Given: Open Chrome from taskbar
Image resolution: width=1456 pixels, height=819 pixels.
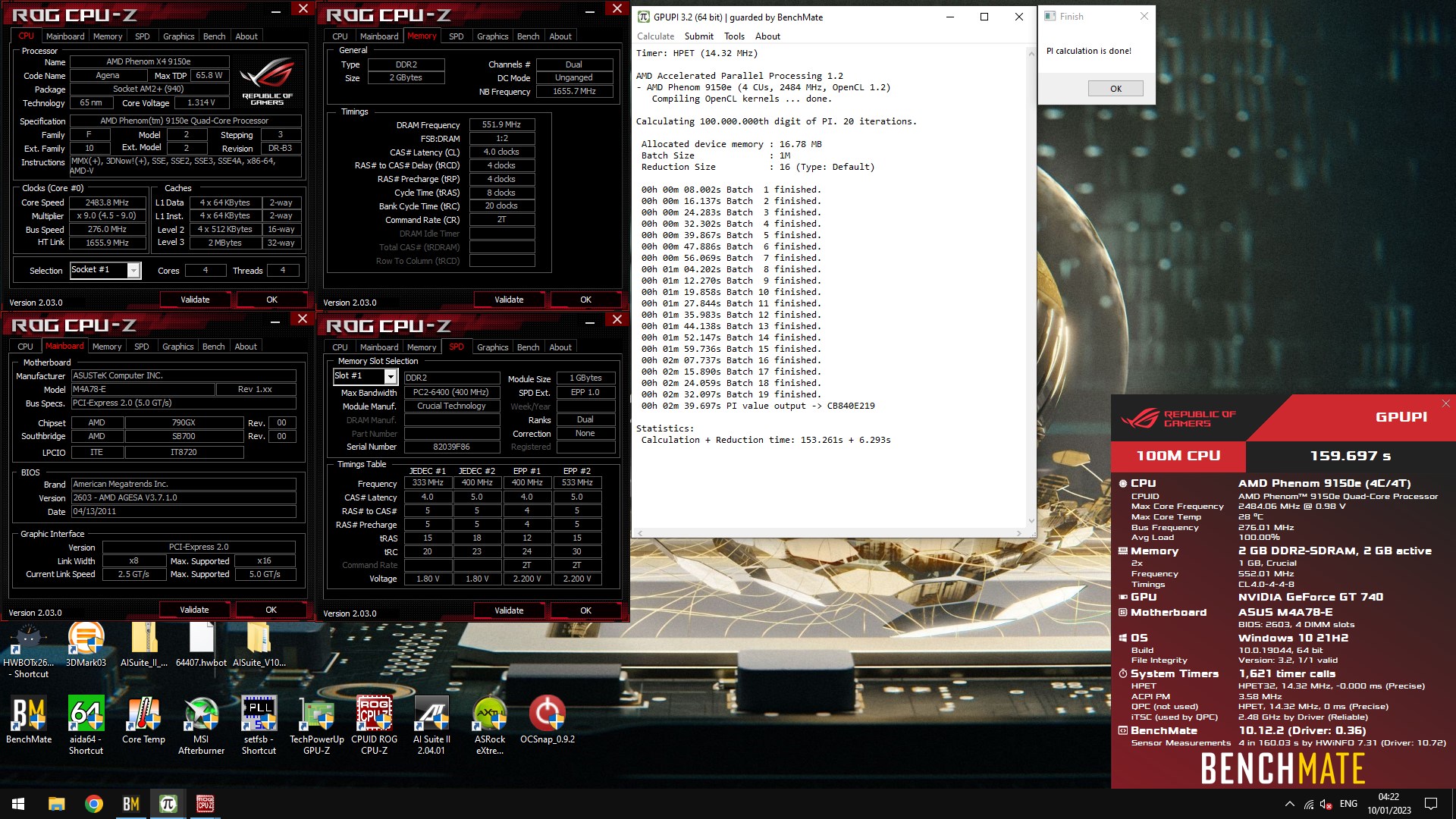Looking at the screenshot, I should coord(93,804).
